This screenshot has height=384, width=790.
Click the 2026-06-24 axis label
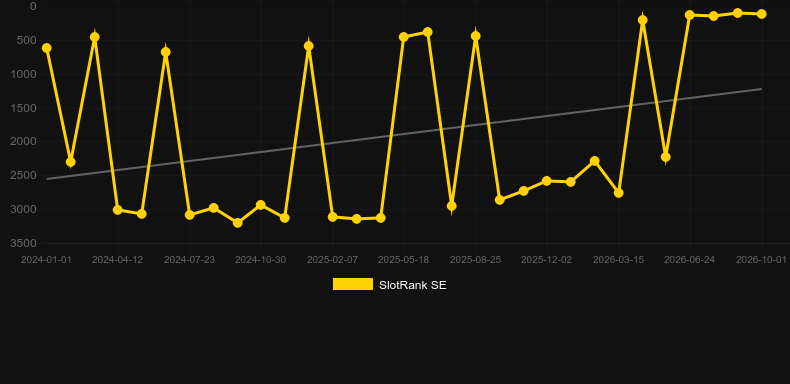tap(689, 260)
